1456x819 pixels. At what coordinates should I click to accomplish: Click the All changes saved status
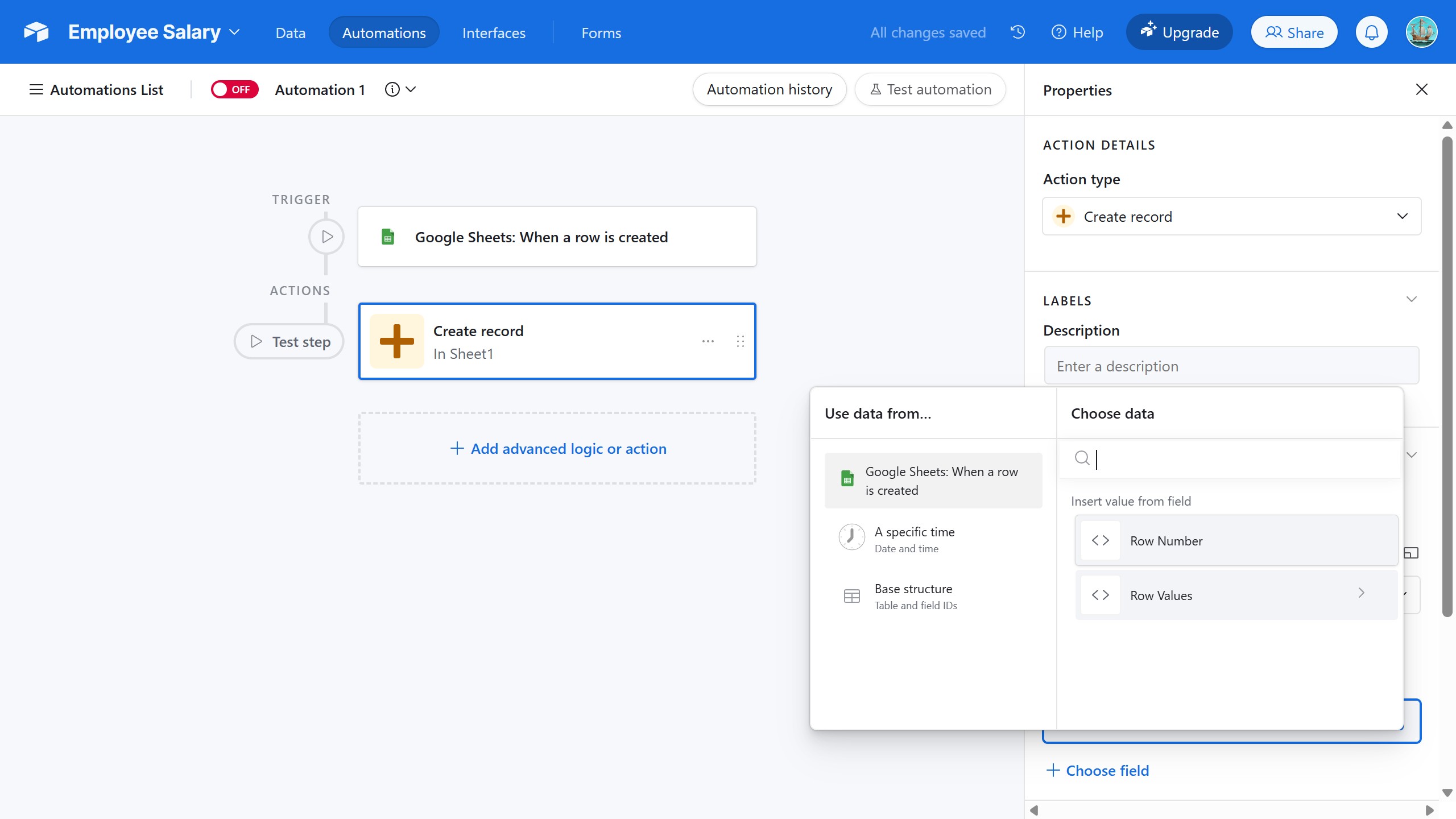928,32
